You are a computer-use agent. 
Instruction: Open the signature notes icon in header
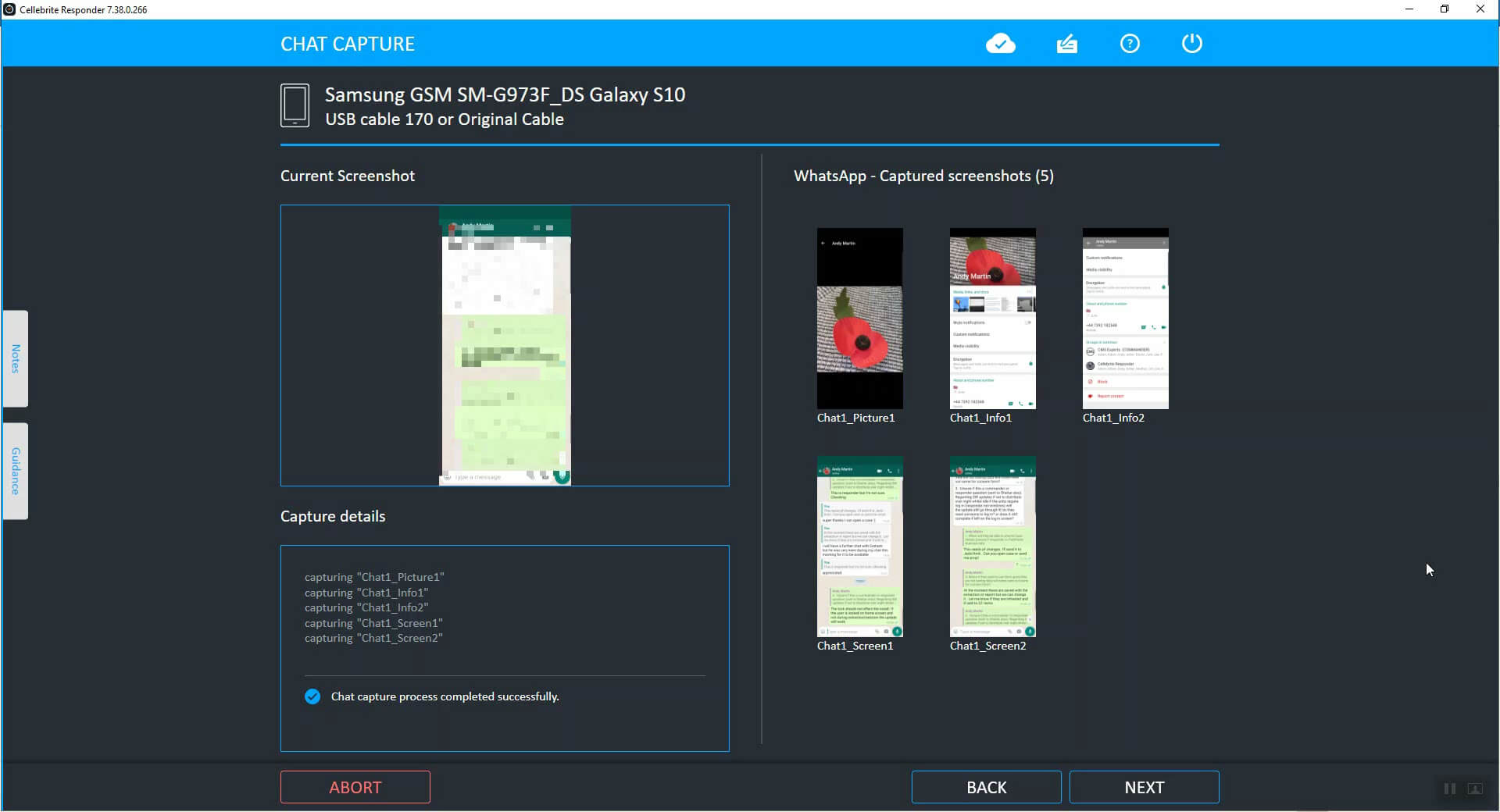point(1066,44)
